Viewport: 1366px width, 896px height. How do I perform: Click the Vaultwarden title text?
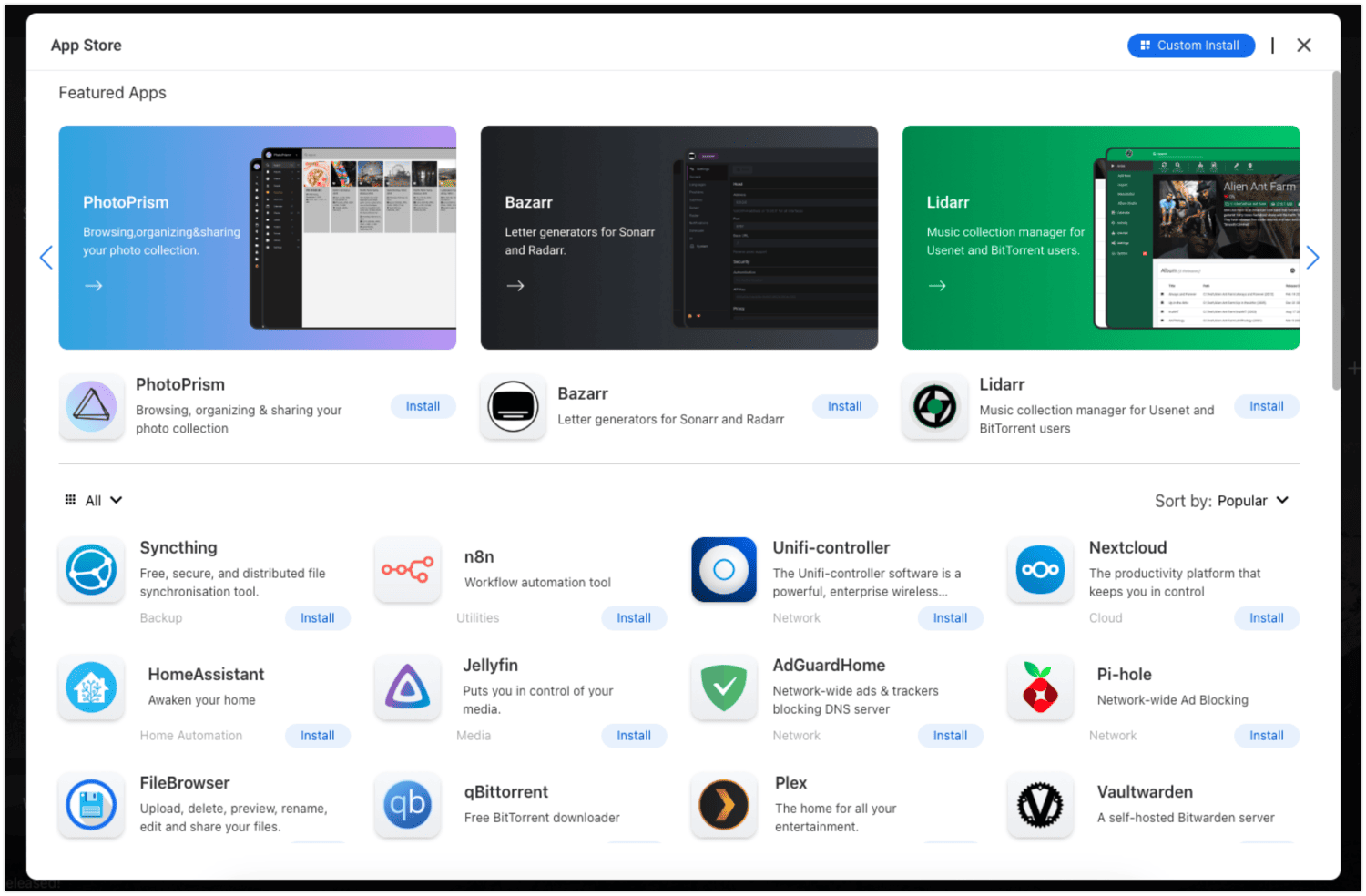(1145, 792)
